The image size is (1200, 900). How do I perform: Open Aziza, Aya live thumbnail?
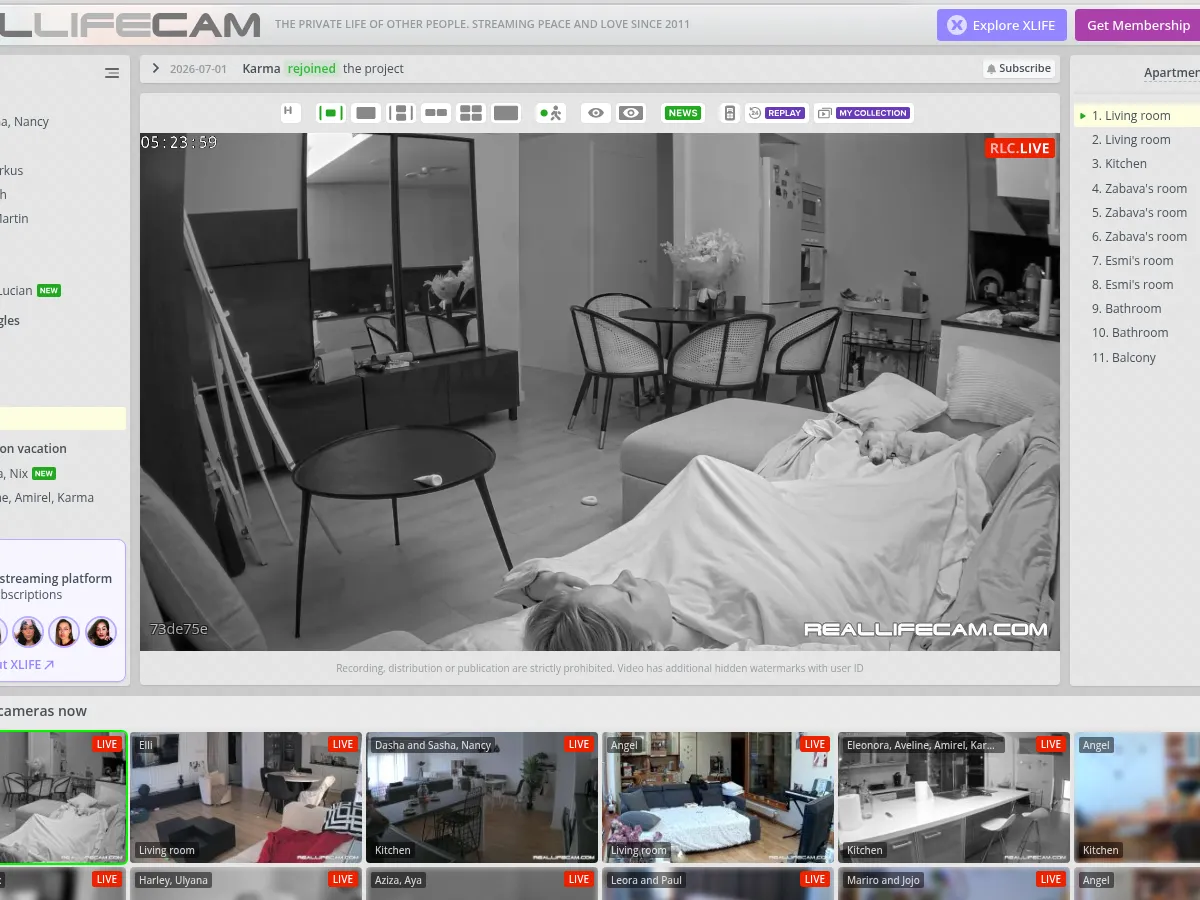(482, 884)
